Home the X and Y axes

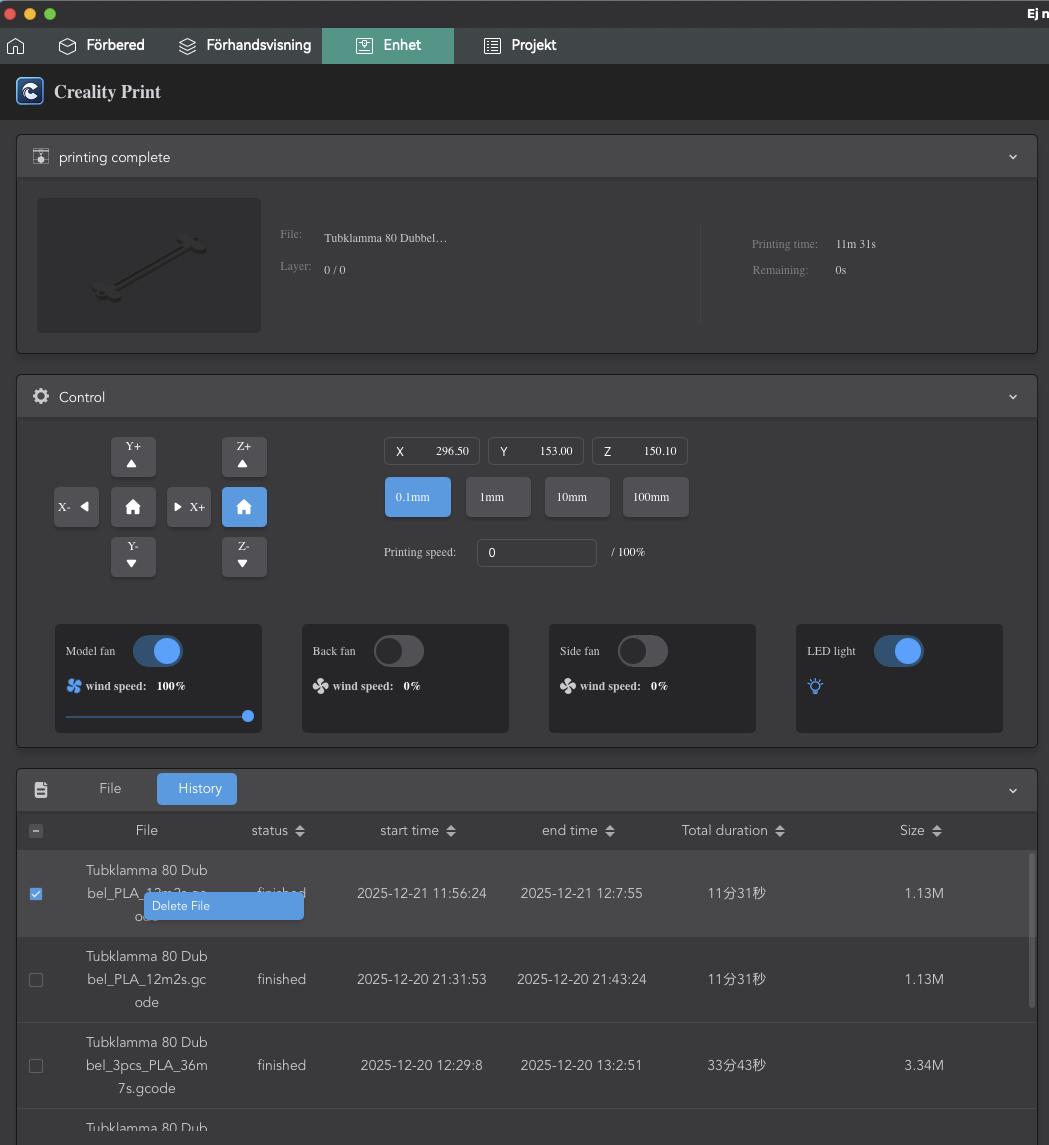pyautogui.click(x=133, y=507)
